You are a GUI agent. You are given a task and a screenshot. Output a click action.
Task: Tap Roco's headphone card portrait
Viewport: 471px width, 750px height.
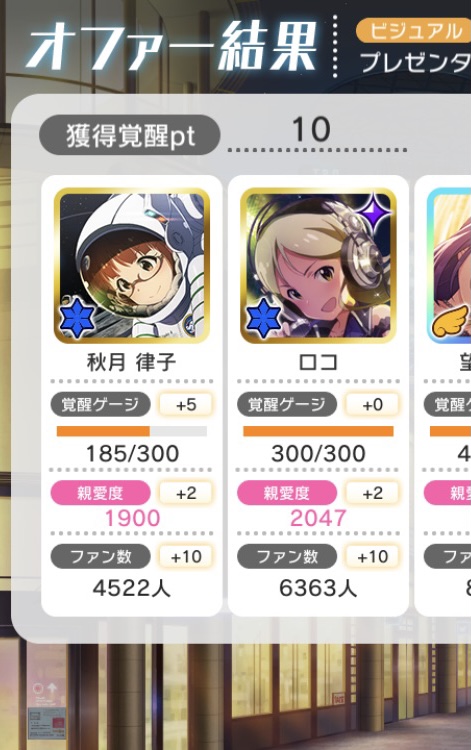[318, 265]
